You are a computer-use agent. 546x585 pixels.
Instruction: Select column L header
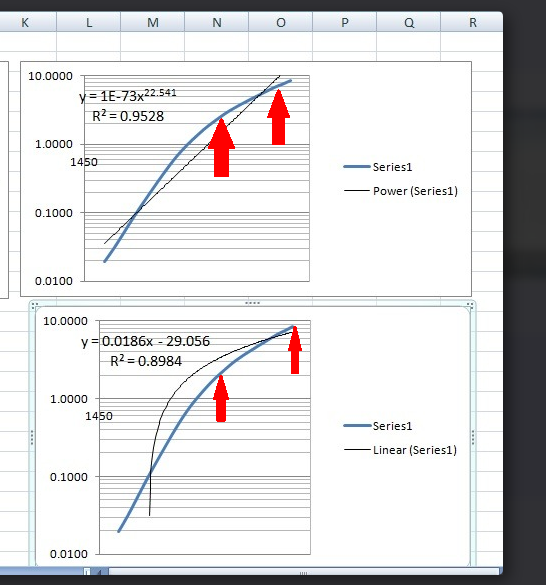(x=89, y=22)
